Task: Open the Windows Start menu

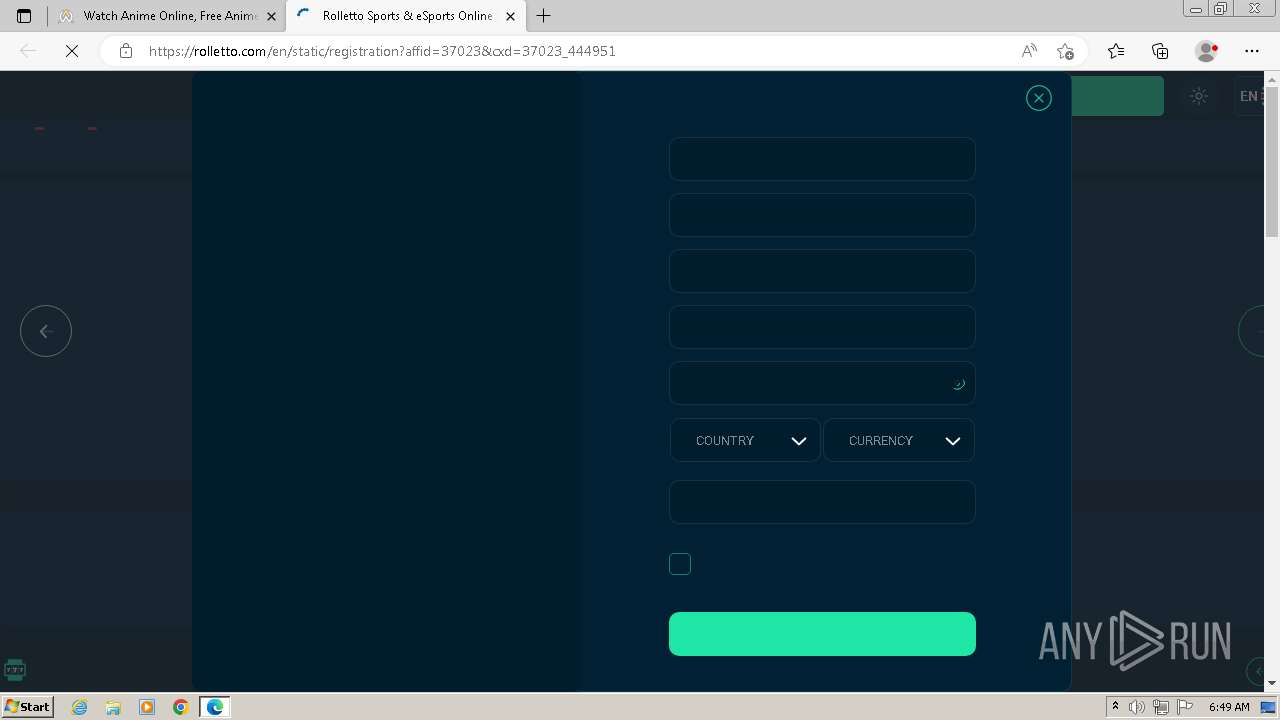Action: point(27,706)
